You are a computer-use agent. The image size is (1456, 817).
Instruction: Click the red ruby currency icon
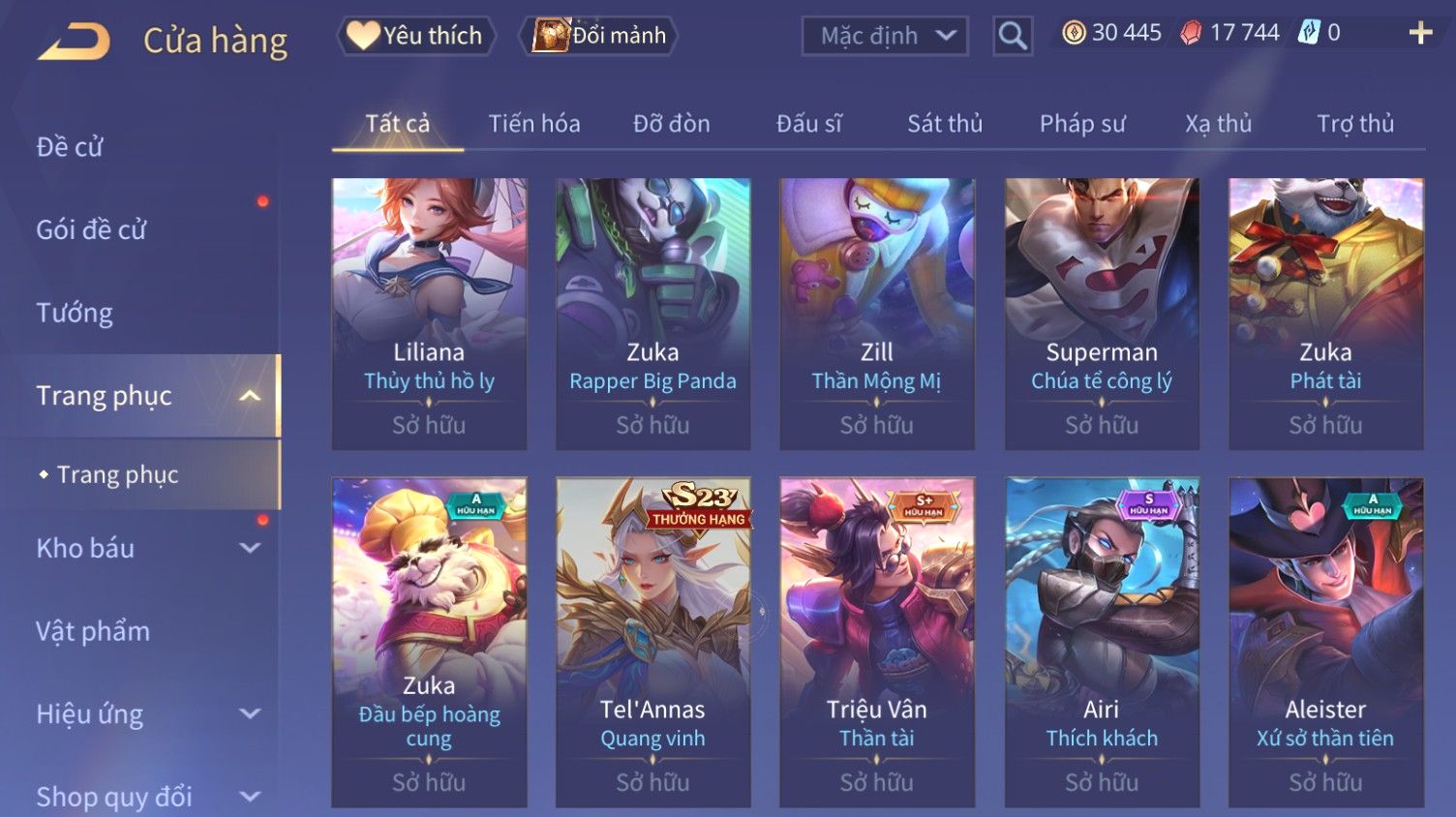pos(1191,33)
